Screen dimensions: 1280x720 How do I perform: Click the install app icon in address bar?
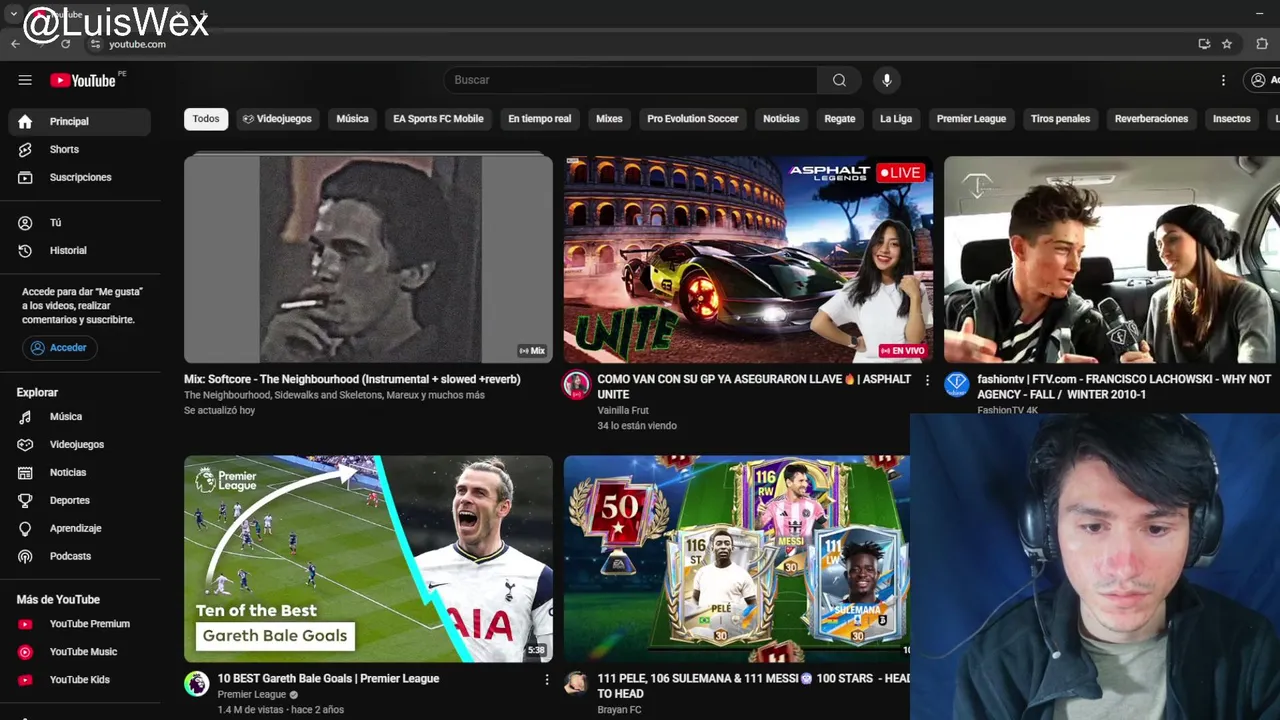(1204, 44)
